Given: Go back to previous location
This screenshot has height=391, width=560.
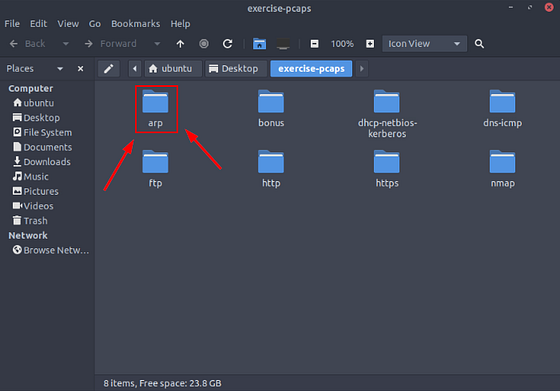Looking at the screenshot, I should 28,44.
